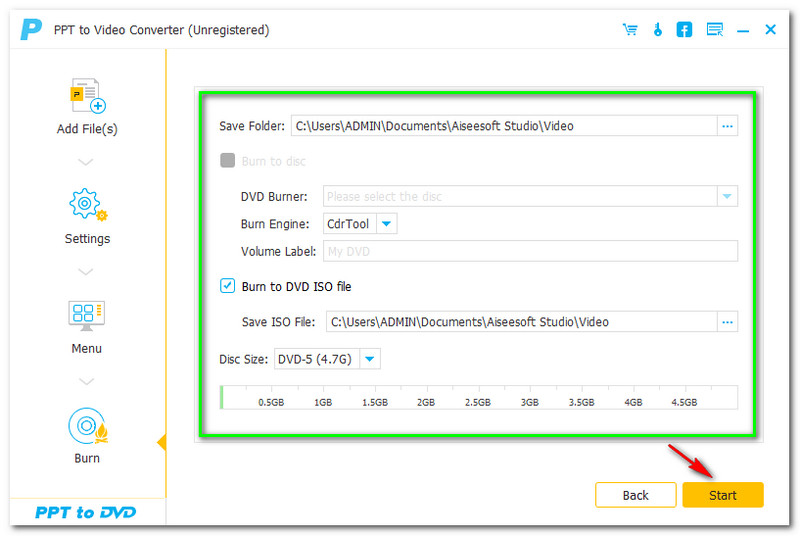The image size is (800, 536).
Task: Open the feedback message icon
Action: click(x=714, y=30)
